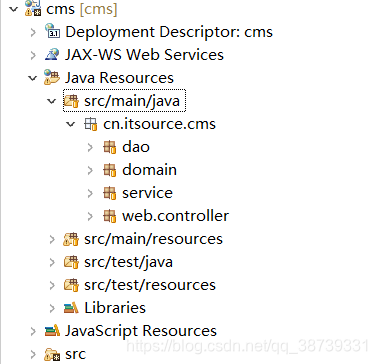Click the JavaScript Resources icon
Screen dimensions: 377x364
pyautogui.click(x=52, y=331)
